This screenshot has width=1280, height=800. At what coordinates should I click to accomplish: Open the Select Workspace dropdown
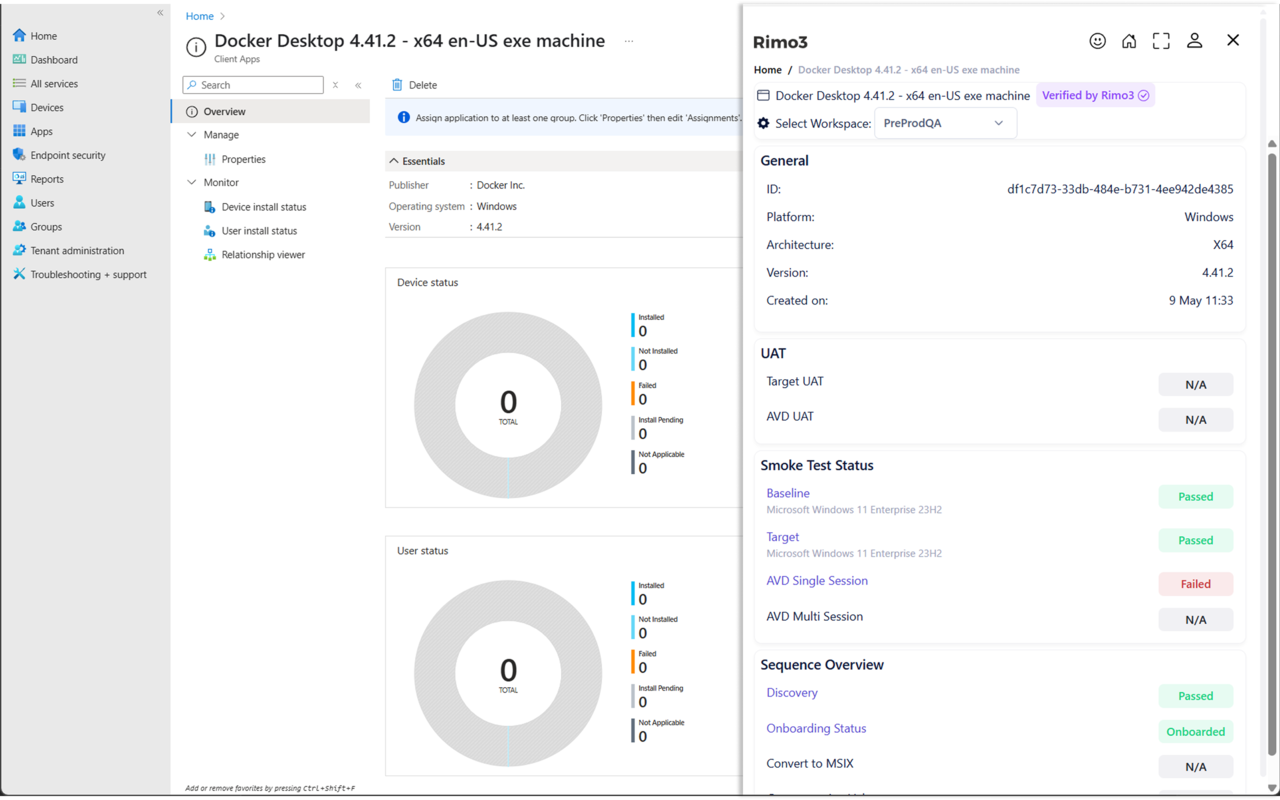point(945,123)
